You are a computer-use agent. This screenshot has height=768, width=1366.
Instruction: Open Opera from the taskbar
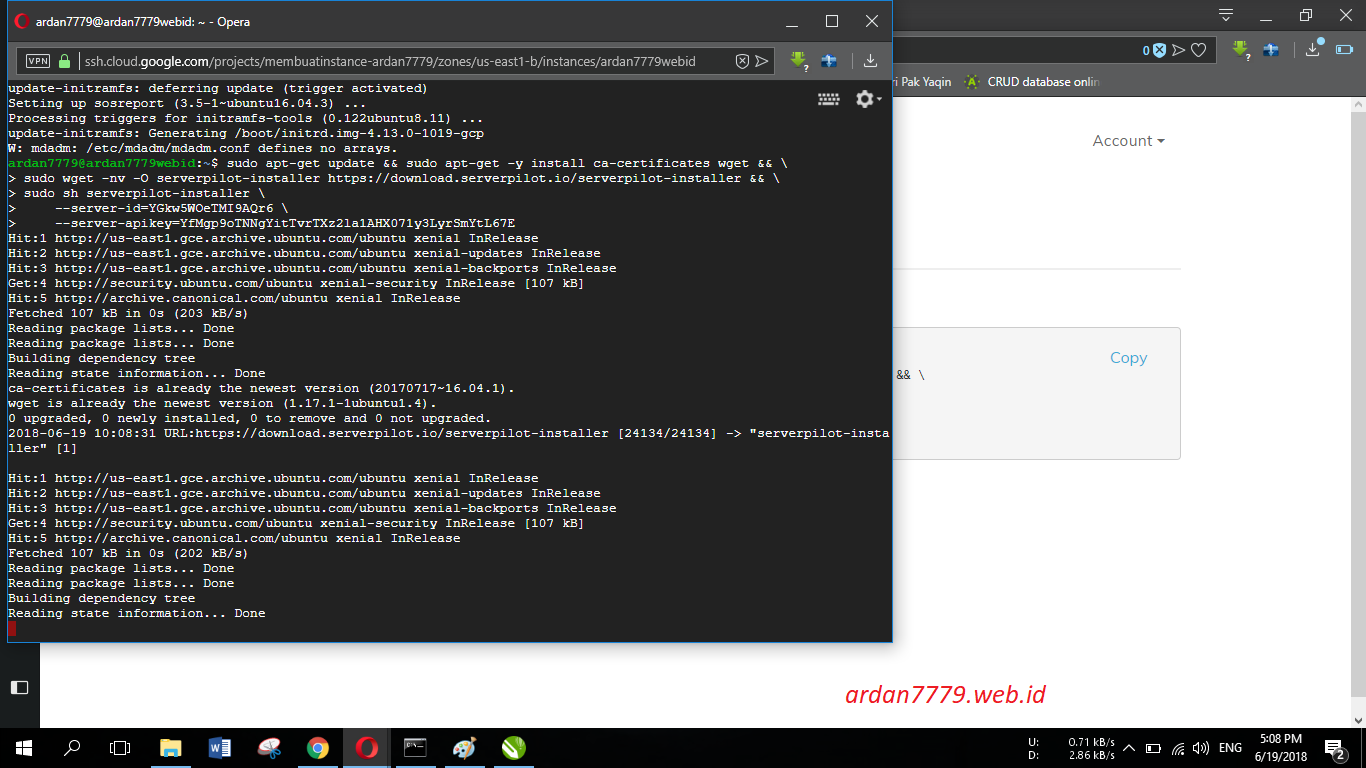[x=367, y=747]
